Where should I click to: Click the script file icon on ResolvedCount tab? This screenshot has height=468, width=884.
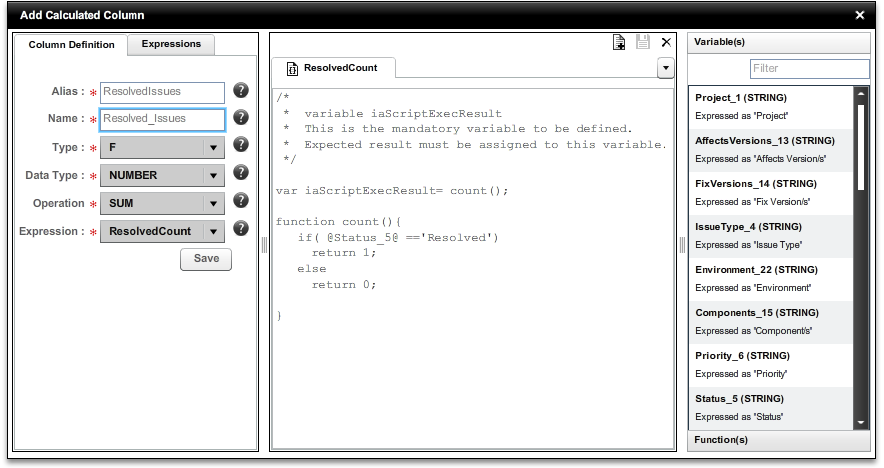click(x=292, y=69)
